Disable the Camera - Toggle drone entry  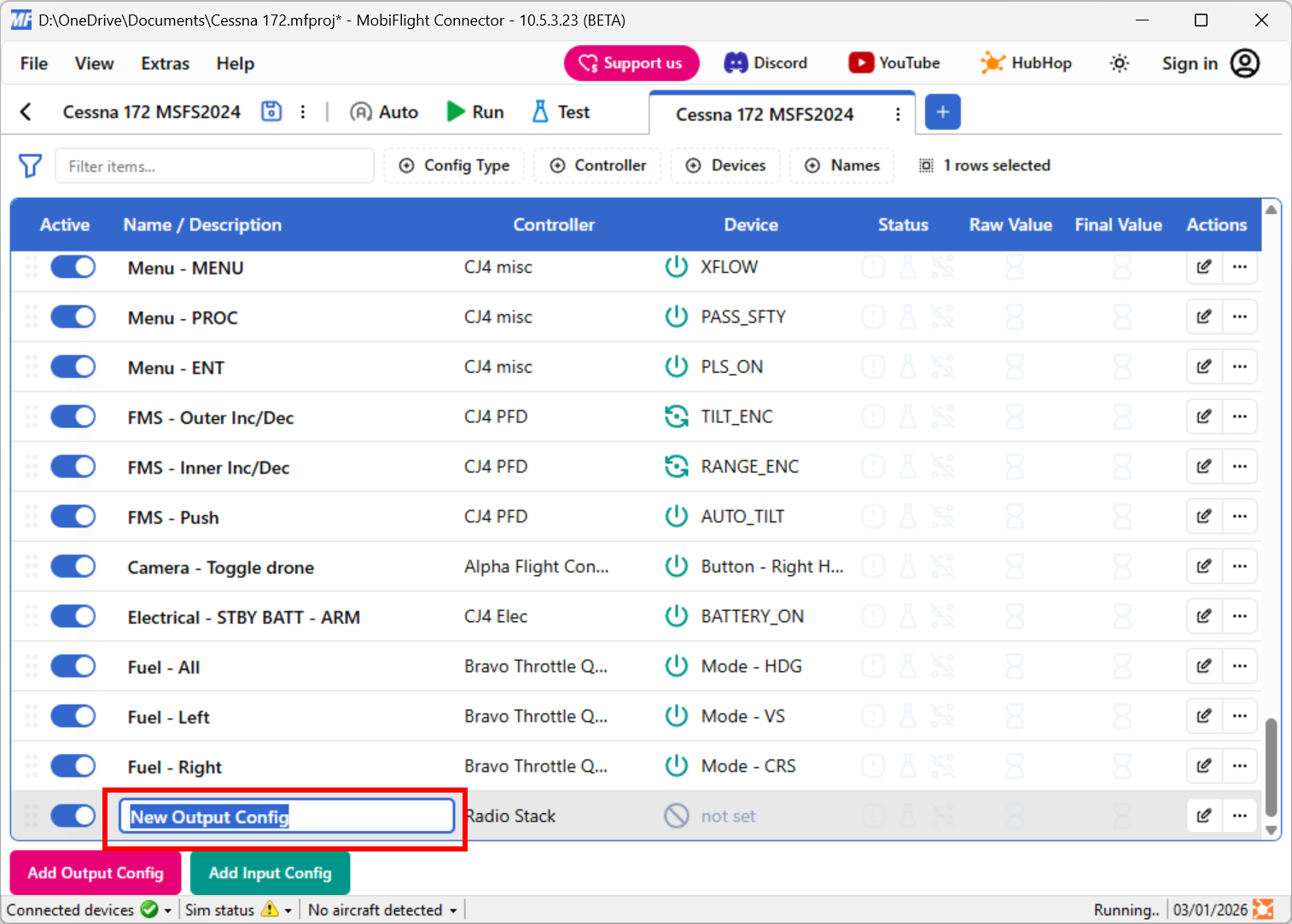coord(73,566)
